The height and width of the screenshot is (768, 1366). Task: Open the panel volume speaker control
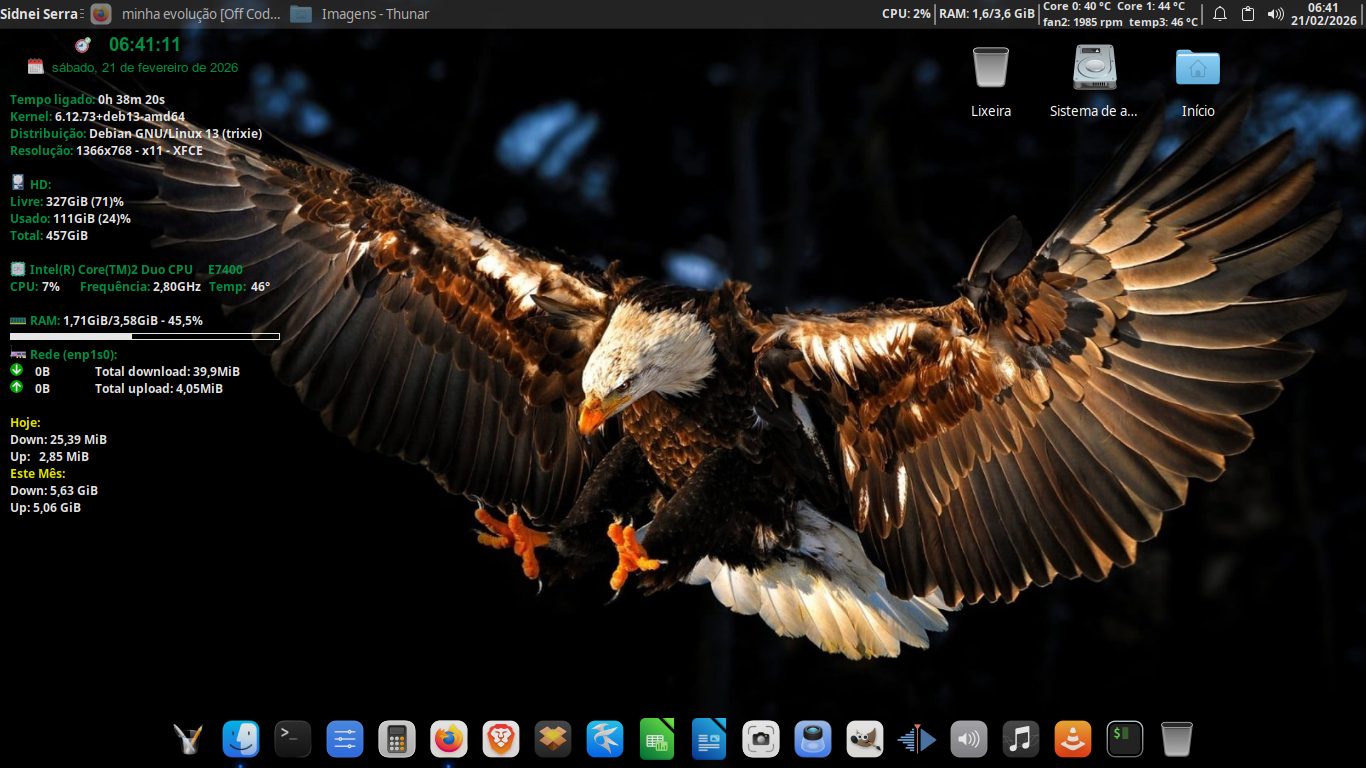pos(1275,14)
